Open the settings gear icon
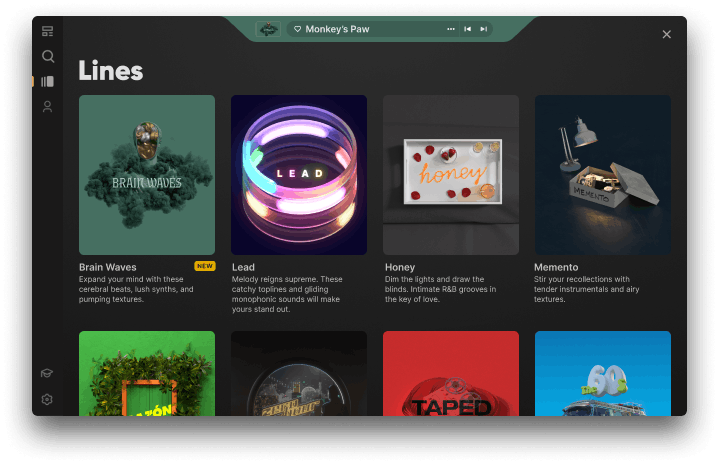Screen dimensions: 719x464 coord(47,399)
